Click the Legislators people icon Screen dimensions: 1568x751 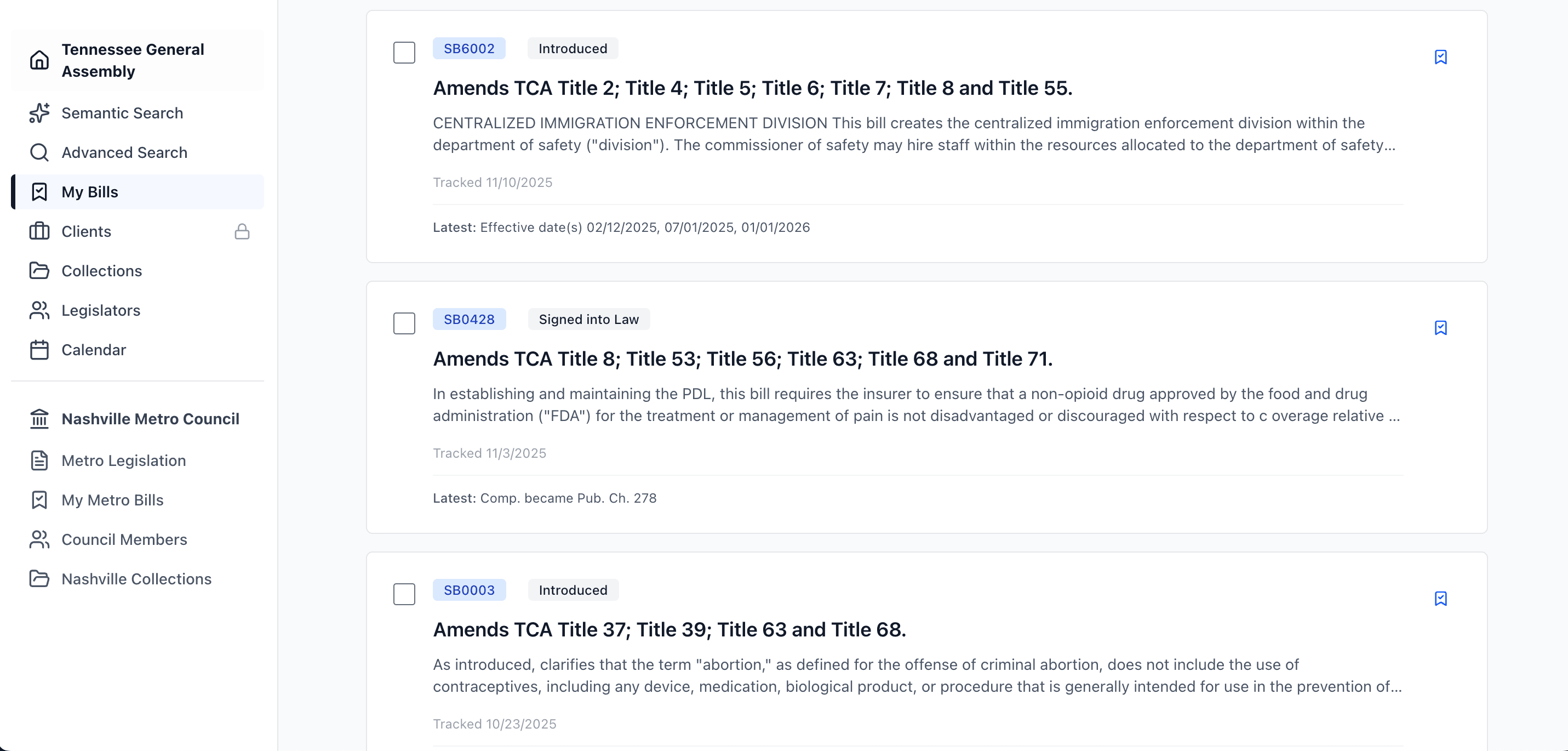pos(39,311)
